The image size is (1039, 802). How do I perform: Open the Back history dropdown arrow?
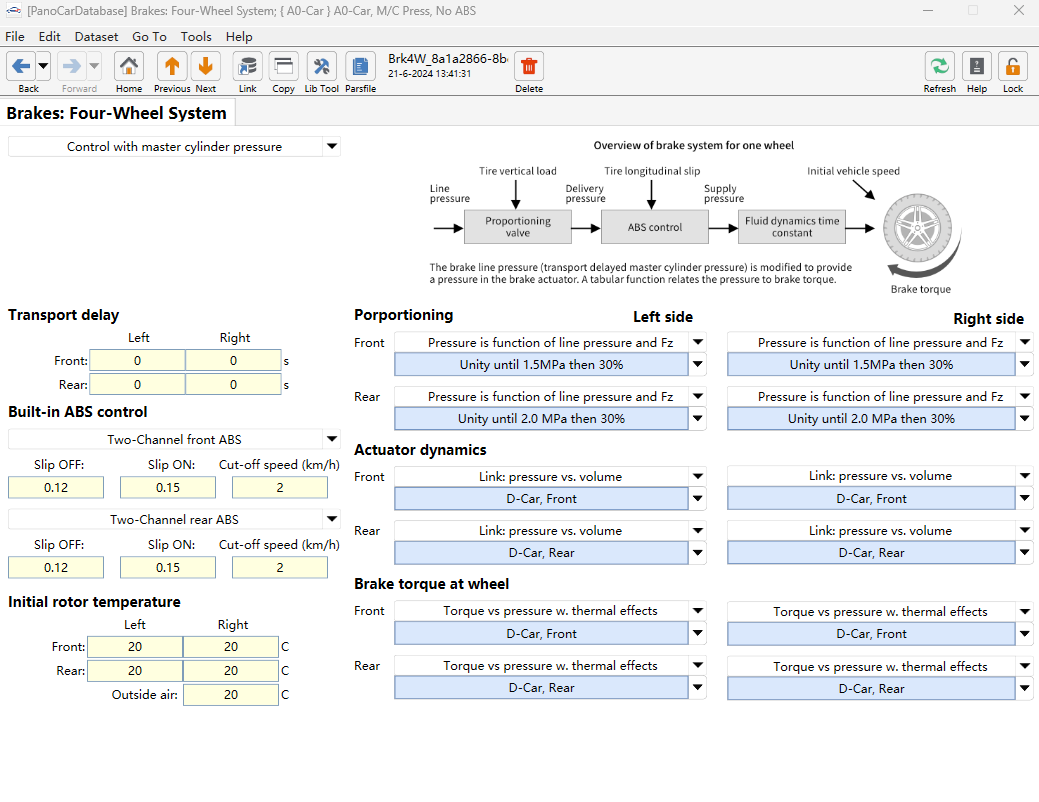(43, 66)
